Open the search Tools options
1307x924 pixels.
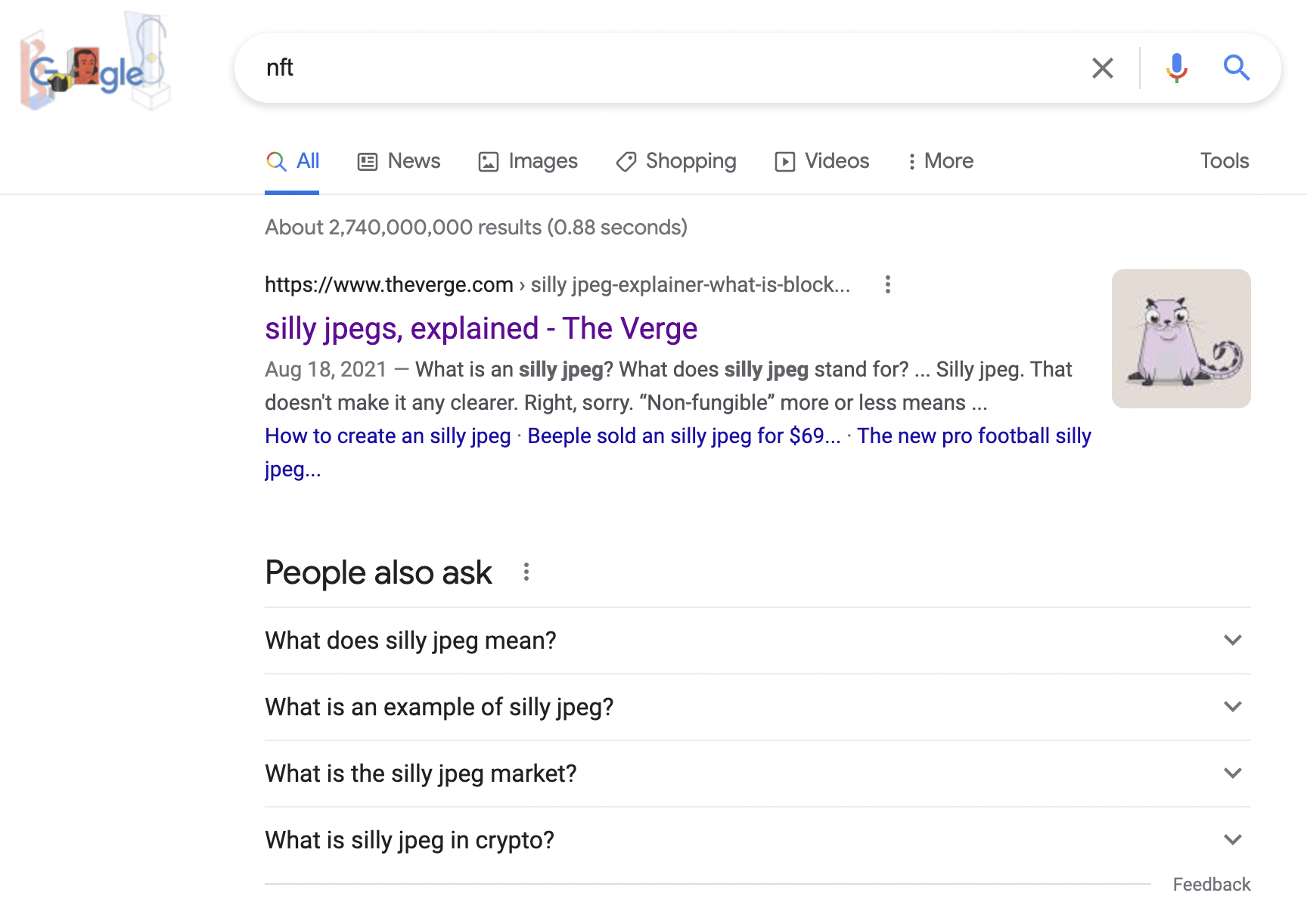(x=1224, y=161)
